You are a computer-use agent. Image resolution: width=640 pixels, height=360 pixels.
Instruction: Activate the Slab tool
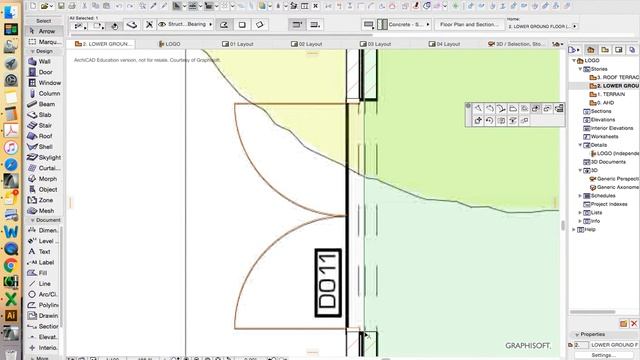point(44,115)
